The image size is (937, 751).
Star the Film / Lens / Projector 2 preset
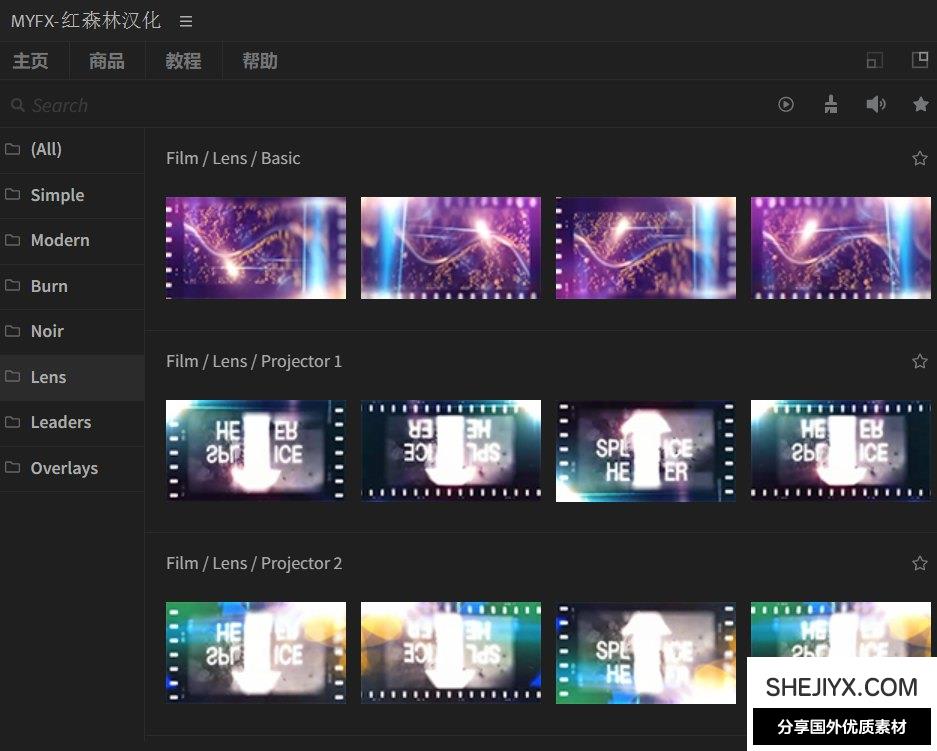[x=920, y=563]
